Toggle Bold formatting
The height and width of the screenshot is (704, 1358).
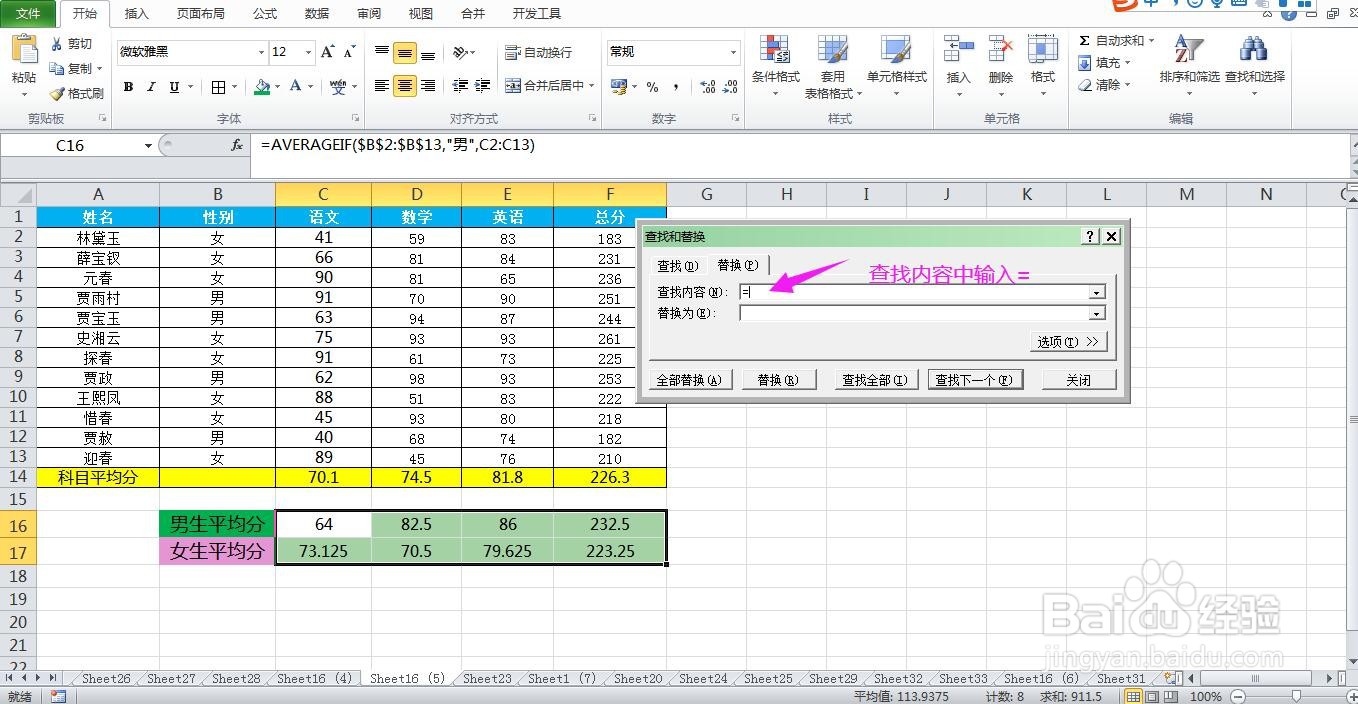[x=128, y=87]
